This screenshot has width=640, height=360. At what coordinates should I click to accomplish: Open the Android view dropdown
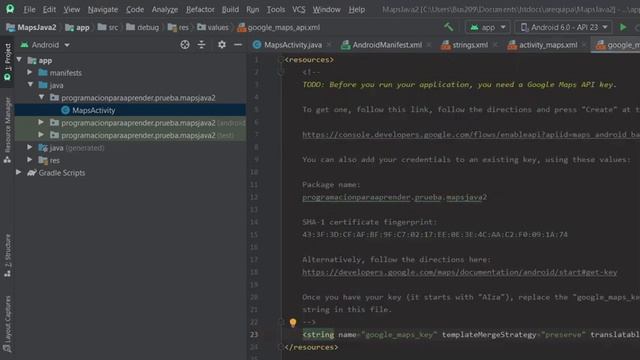pos(45,45)
